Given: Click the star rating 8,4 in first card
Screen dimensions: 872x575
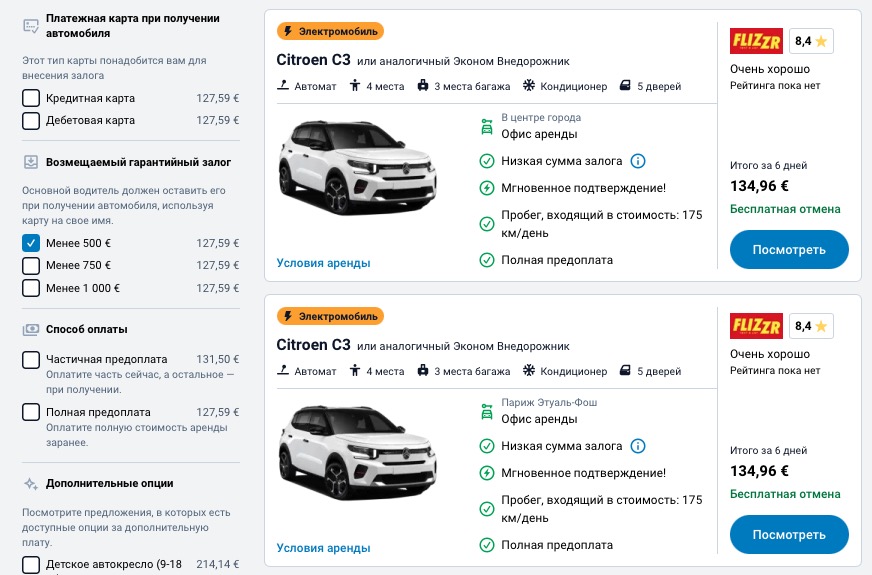Looking at the screenshot, I should (811, 41).
